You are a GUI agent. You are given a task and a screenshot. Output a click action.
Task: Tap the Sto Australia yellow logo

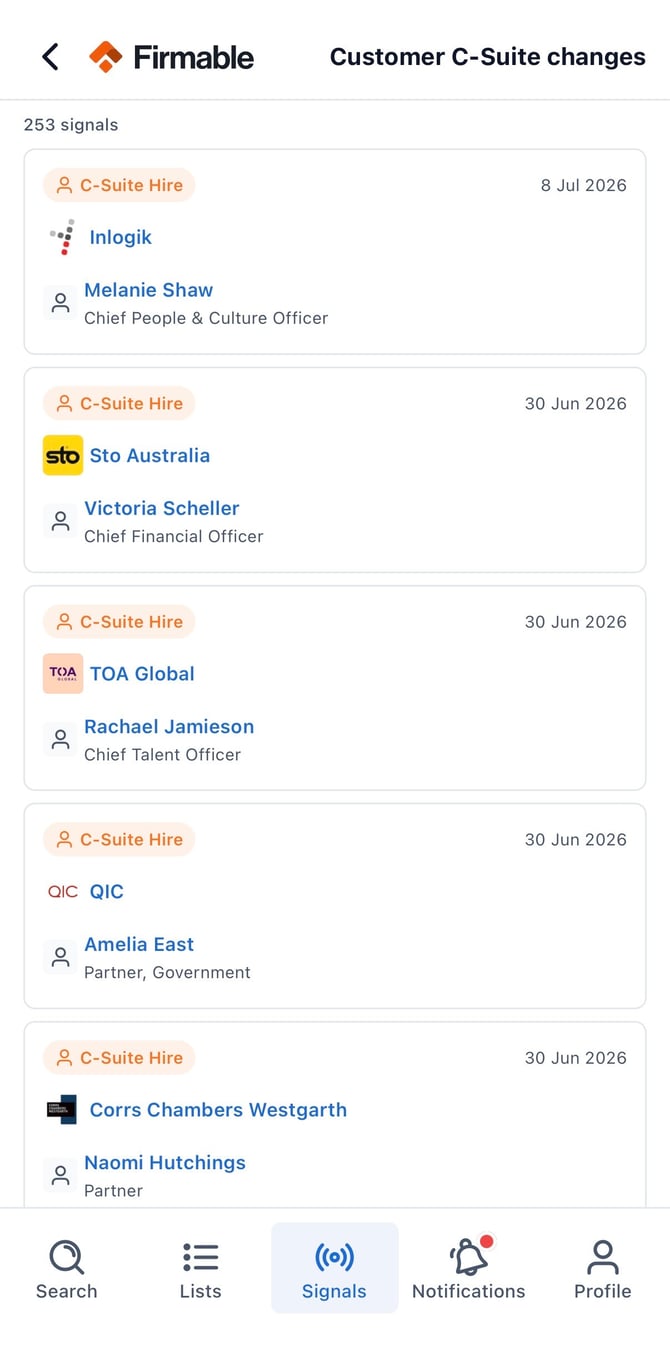point(63,455)
